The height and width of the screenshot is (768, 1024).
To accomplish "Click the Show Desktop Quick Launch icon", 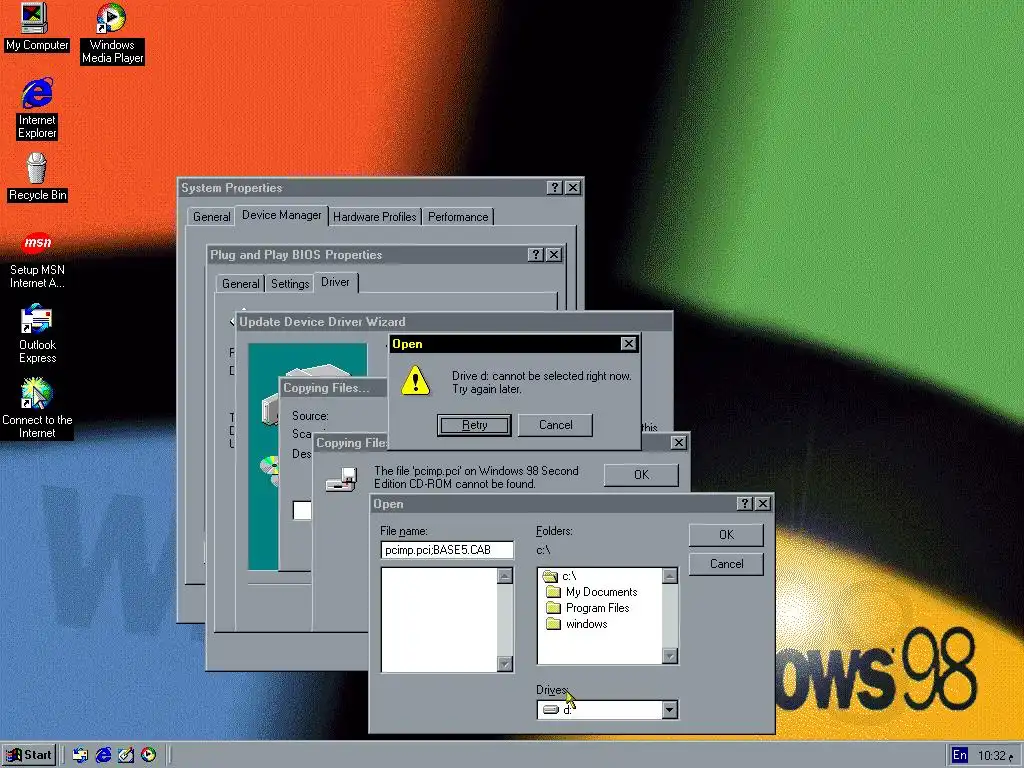I will (x=125, y=755).
